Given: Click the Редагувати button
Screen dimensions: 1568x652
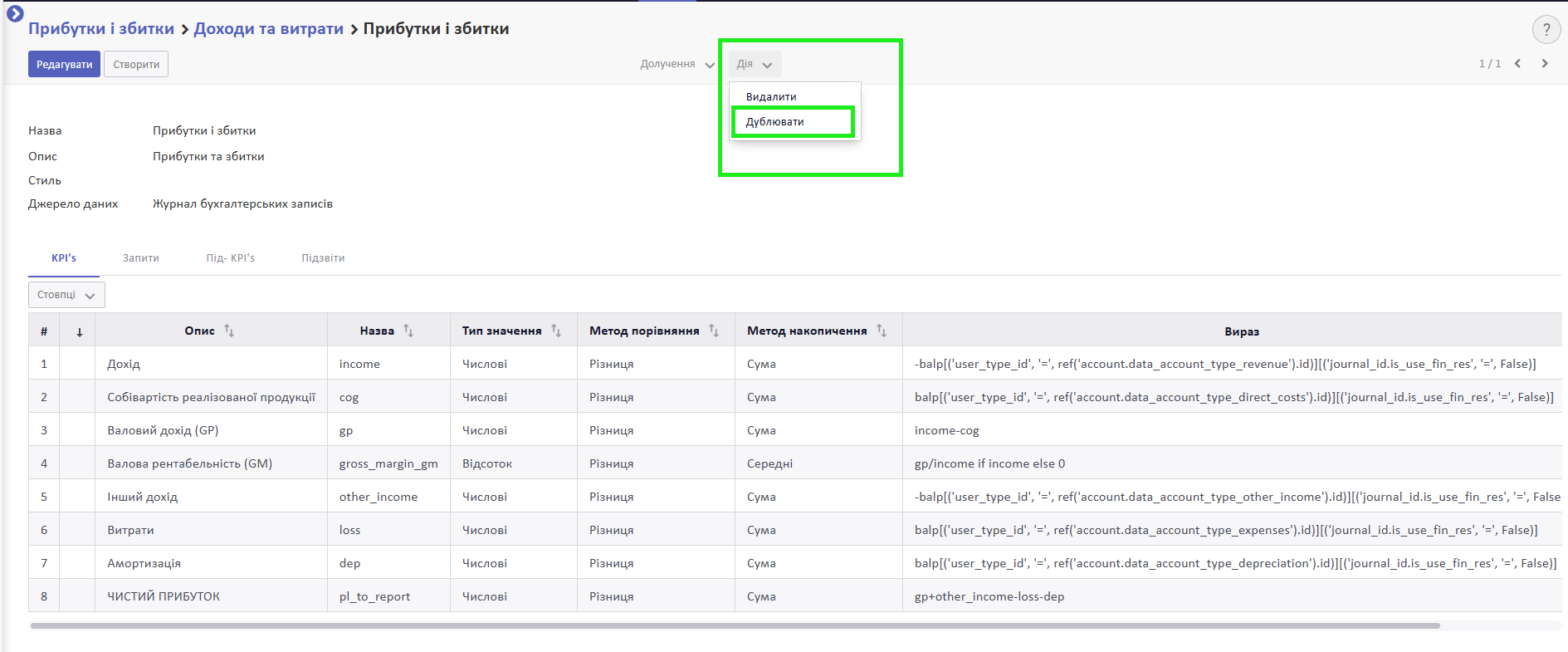Looking at the screenshot, I should (x=64, y=64).
